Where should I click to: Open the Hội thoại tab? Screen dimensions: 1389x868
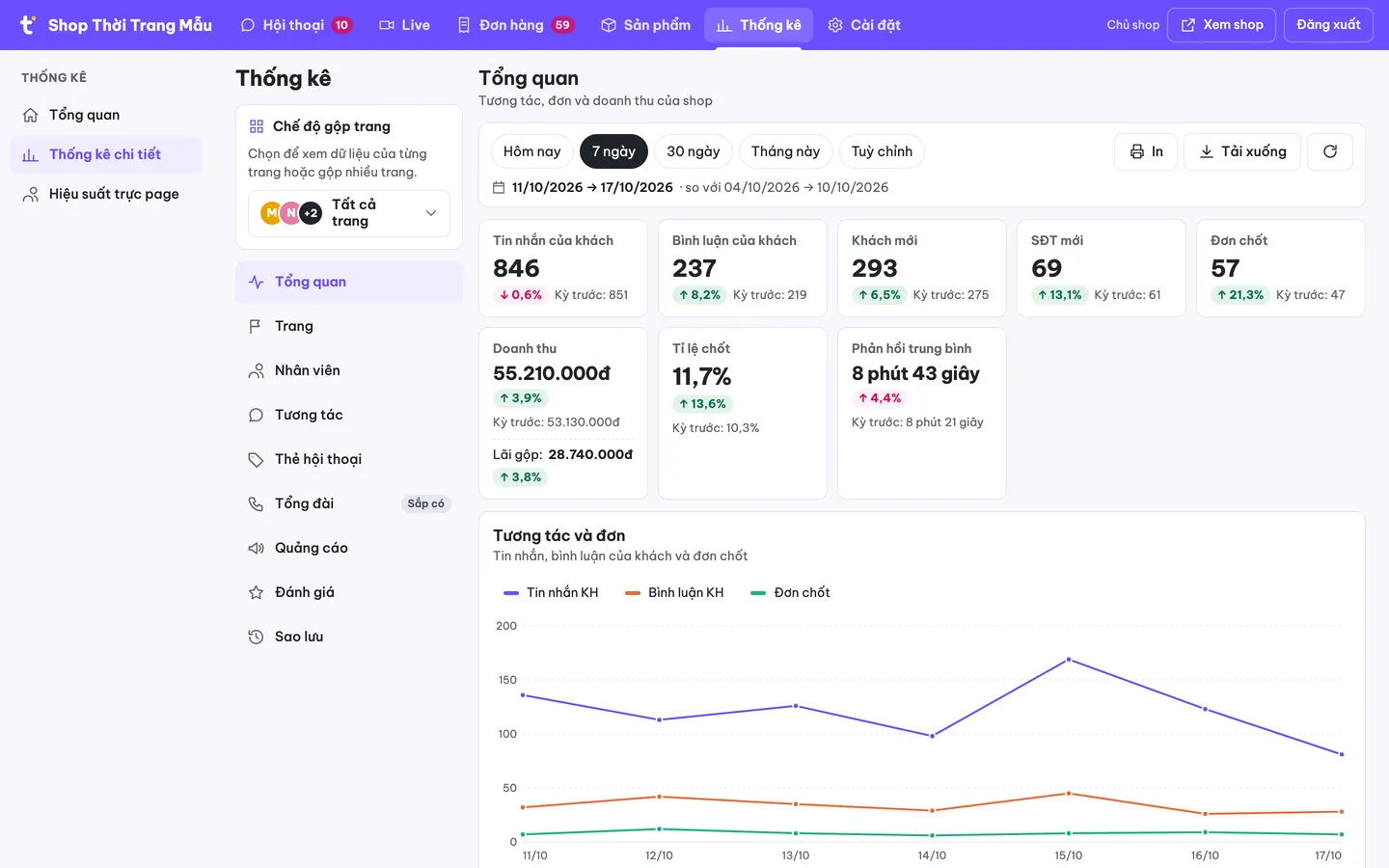295,25
